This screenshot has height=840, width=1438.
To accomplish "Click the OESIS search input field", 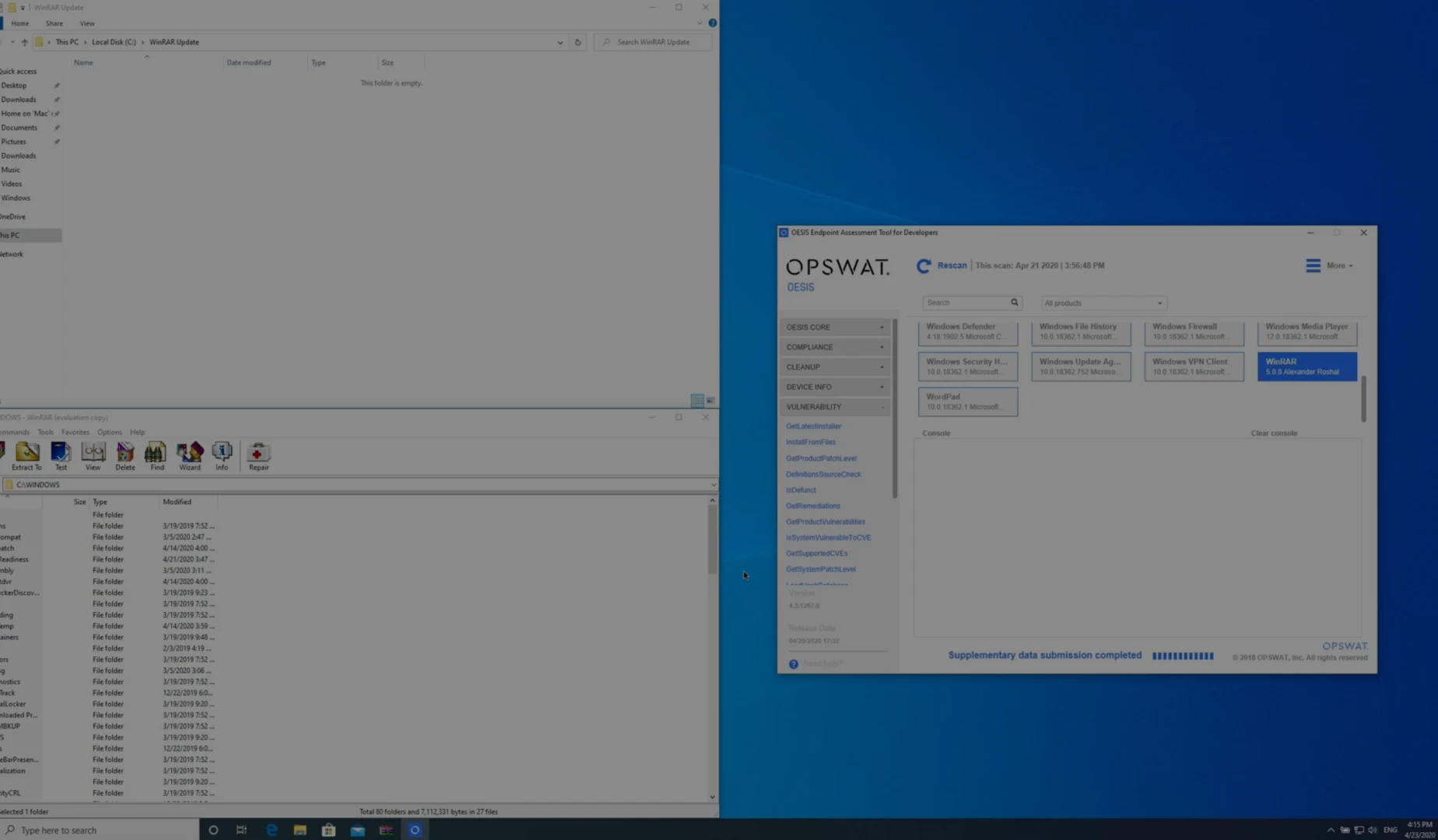I will pyautogui.click(x=965, y=303).
